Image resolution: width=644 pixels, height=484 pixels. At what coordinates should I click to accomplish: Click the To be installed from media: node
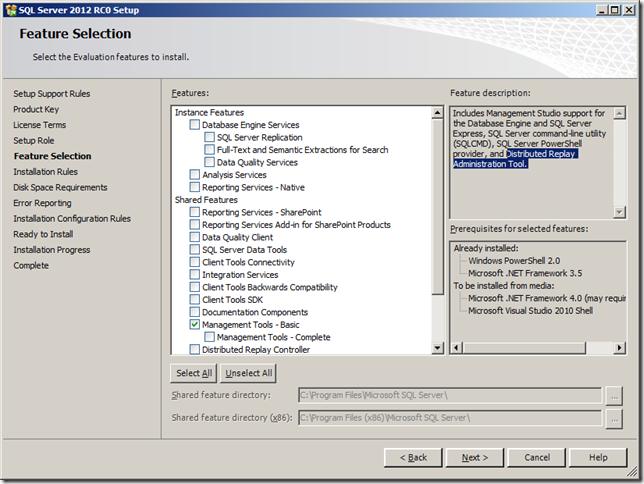click(504, 286)
